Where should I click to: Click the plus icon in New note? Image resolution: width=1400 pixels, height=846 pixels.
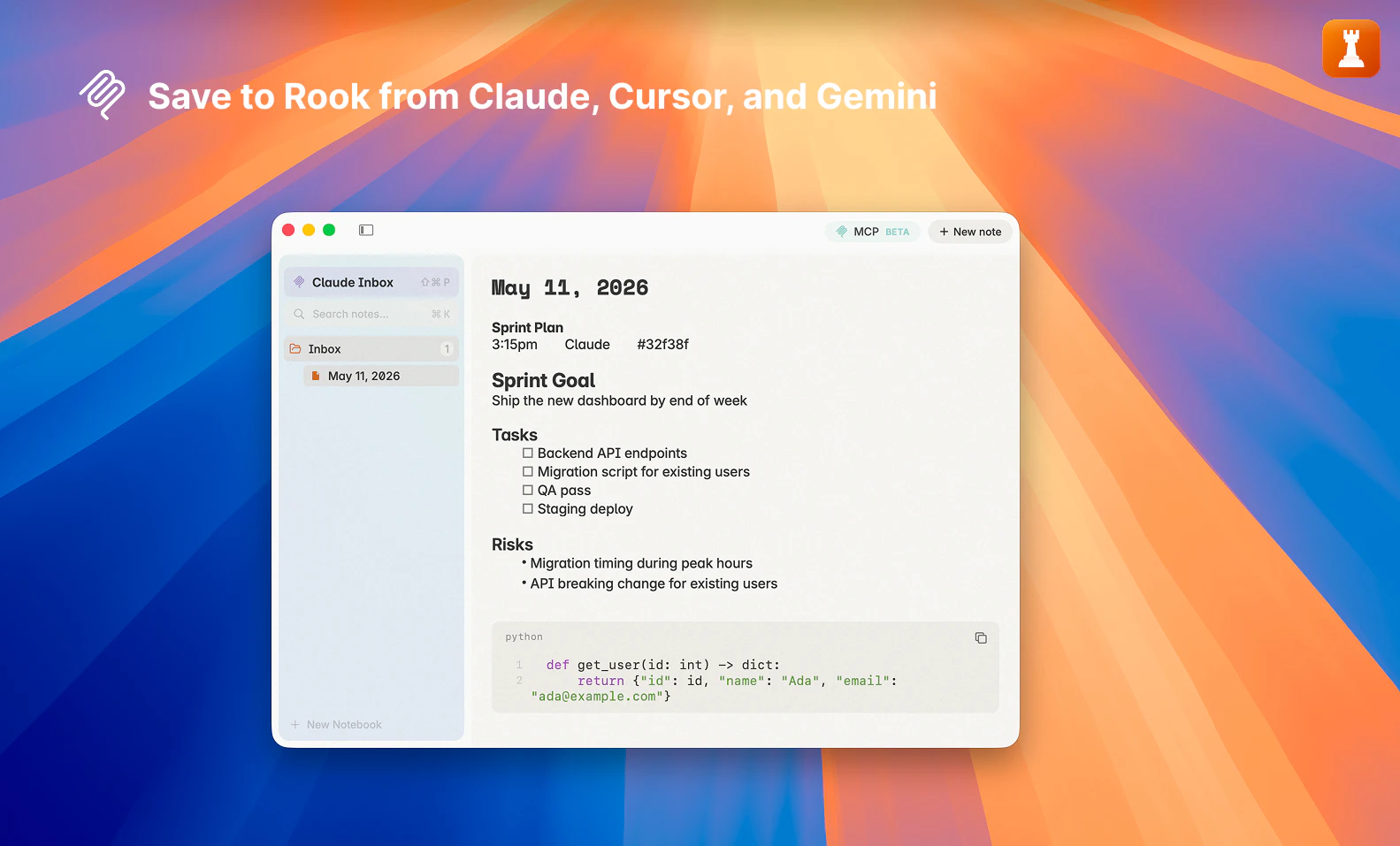[x=945, y=232]
